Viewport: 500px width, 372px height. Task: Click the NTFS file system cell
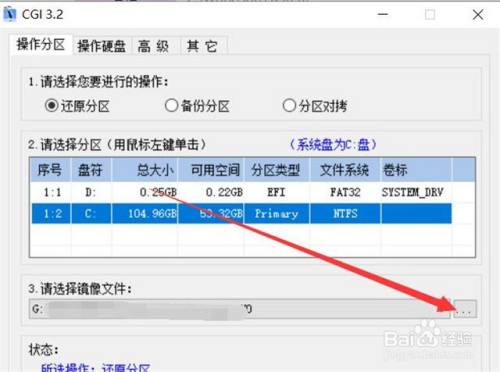click(345, 213)
